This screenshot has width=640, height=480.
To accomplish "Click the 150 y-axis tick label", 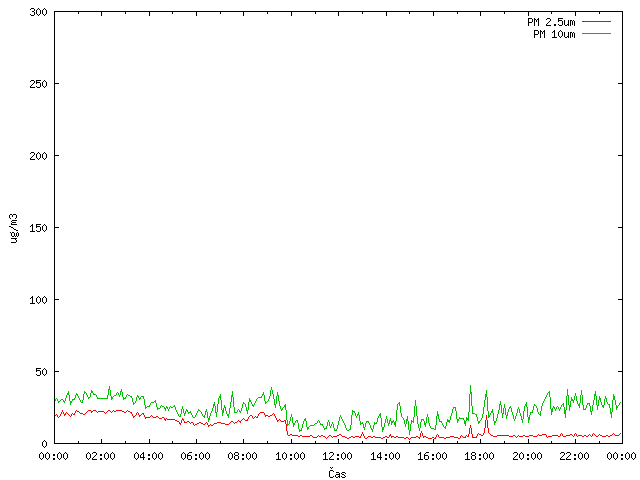I will coord(38,228).
